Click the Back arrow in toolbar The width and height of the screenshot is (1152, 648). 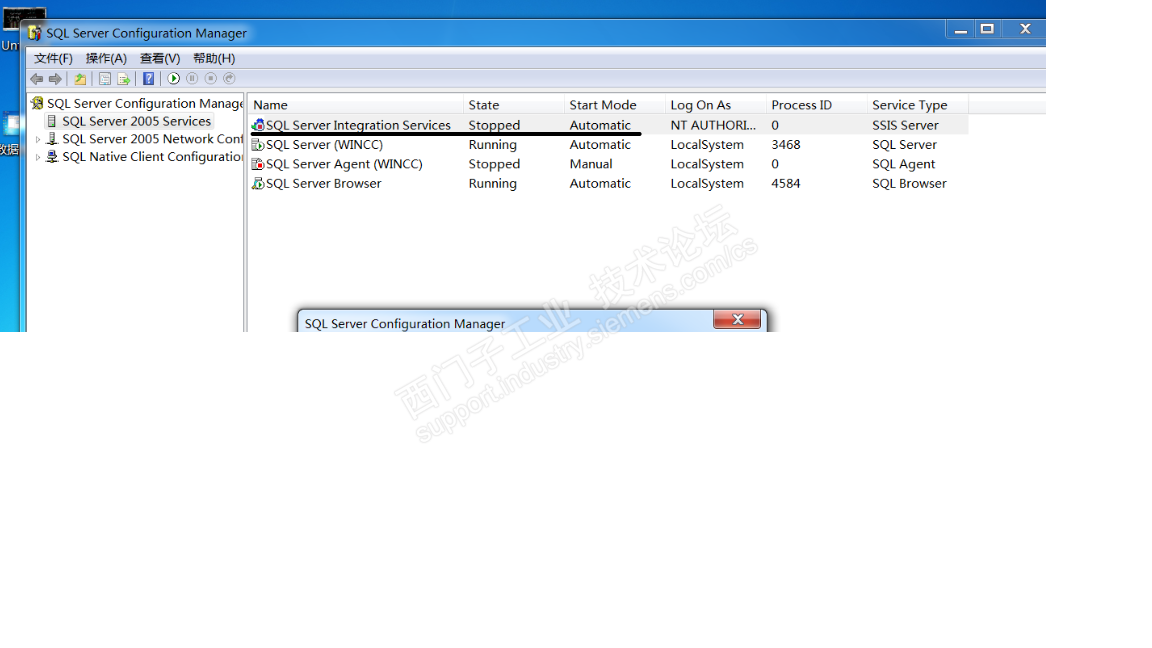tap(37, 79)
